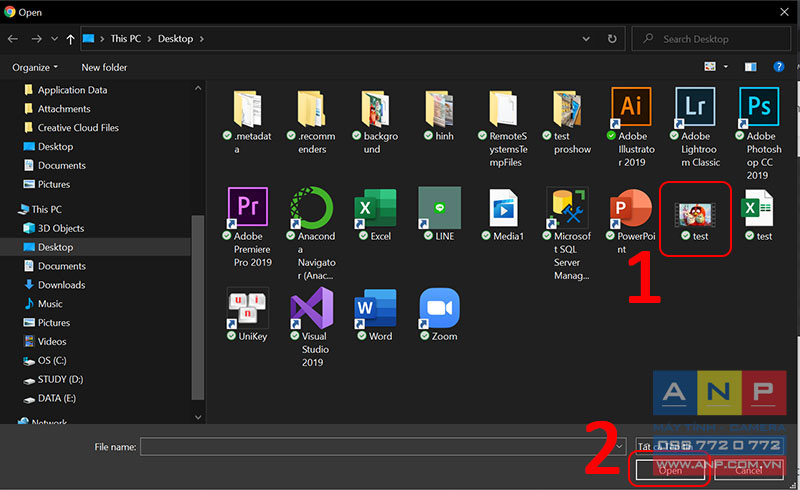Select the .recommenders folder
800x490 pixels.
(x=312, y=121)
